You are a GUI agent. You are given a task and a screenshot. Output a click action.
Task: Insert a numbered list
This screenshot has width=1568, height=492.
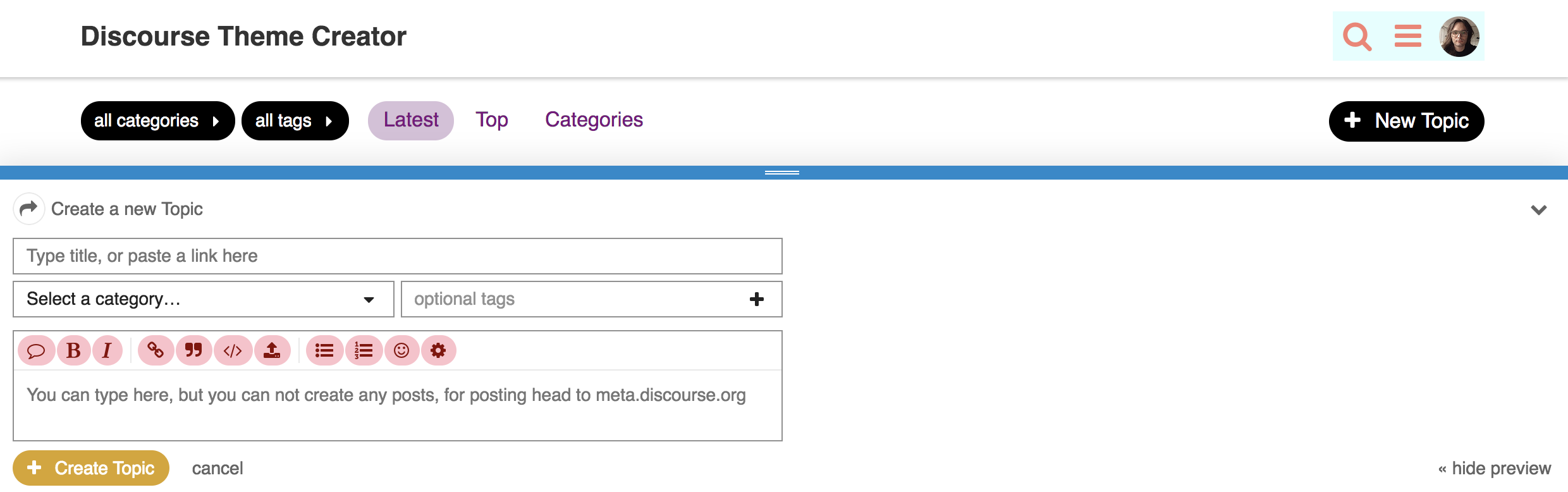[x=364, y=350]
